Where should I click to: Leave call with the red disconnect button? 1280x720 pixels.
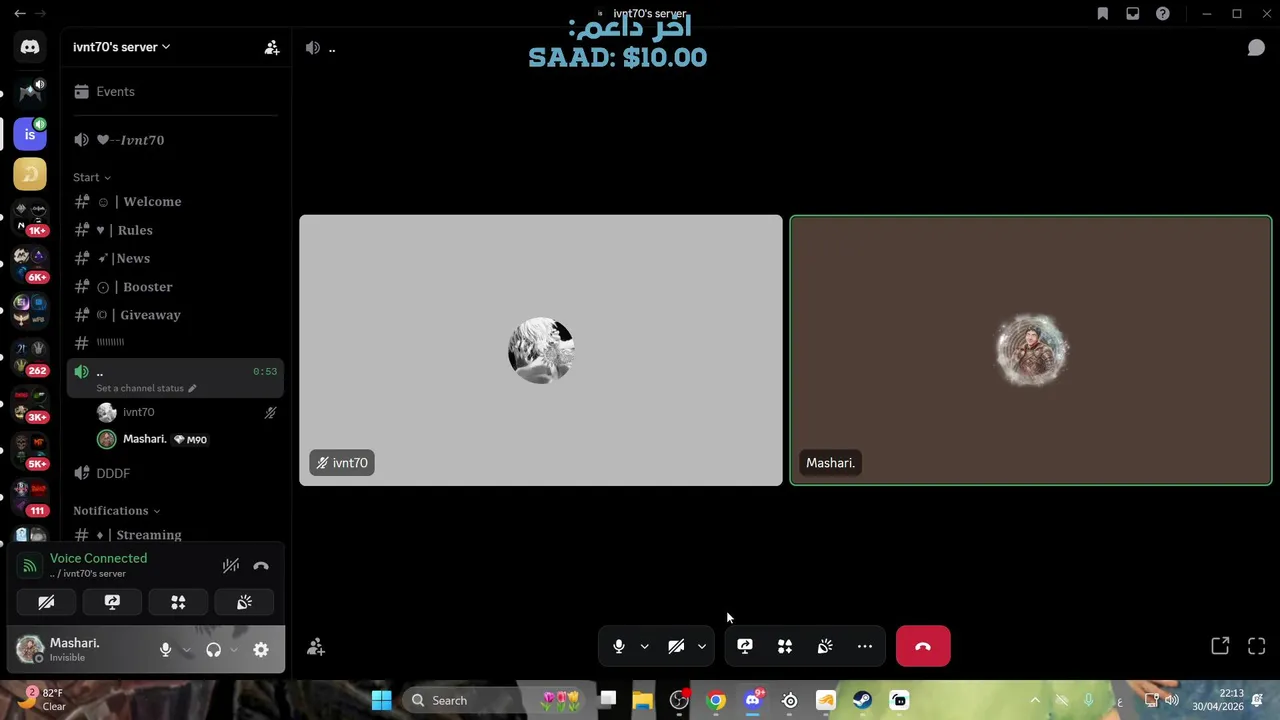(923, 647)
